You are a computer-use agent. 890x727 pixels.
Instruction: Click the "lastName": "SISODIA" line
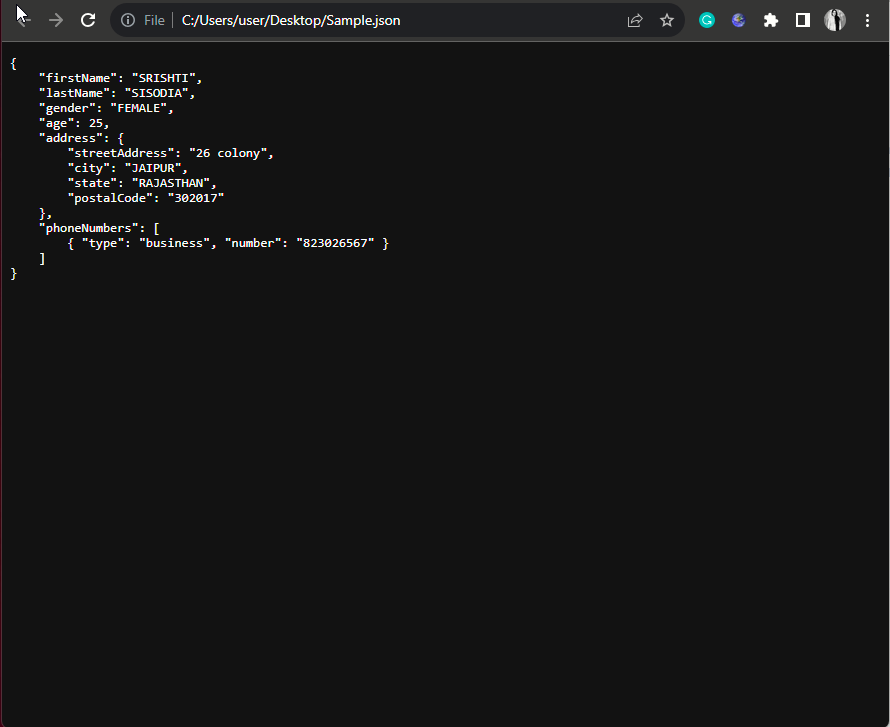click(117, 93)
